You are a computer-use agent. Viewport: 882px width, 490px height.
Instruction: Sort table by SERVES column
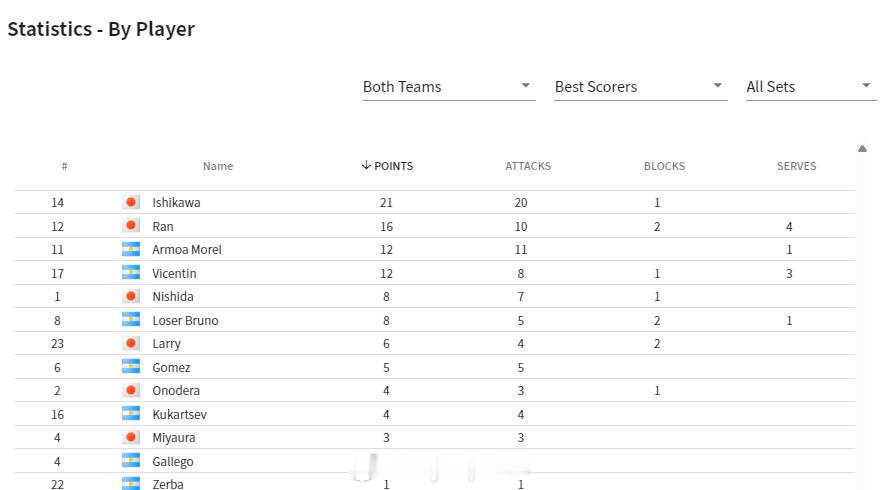796,166
